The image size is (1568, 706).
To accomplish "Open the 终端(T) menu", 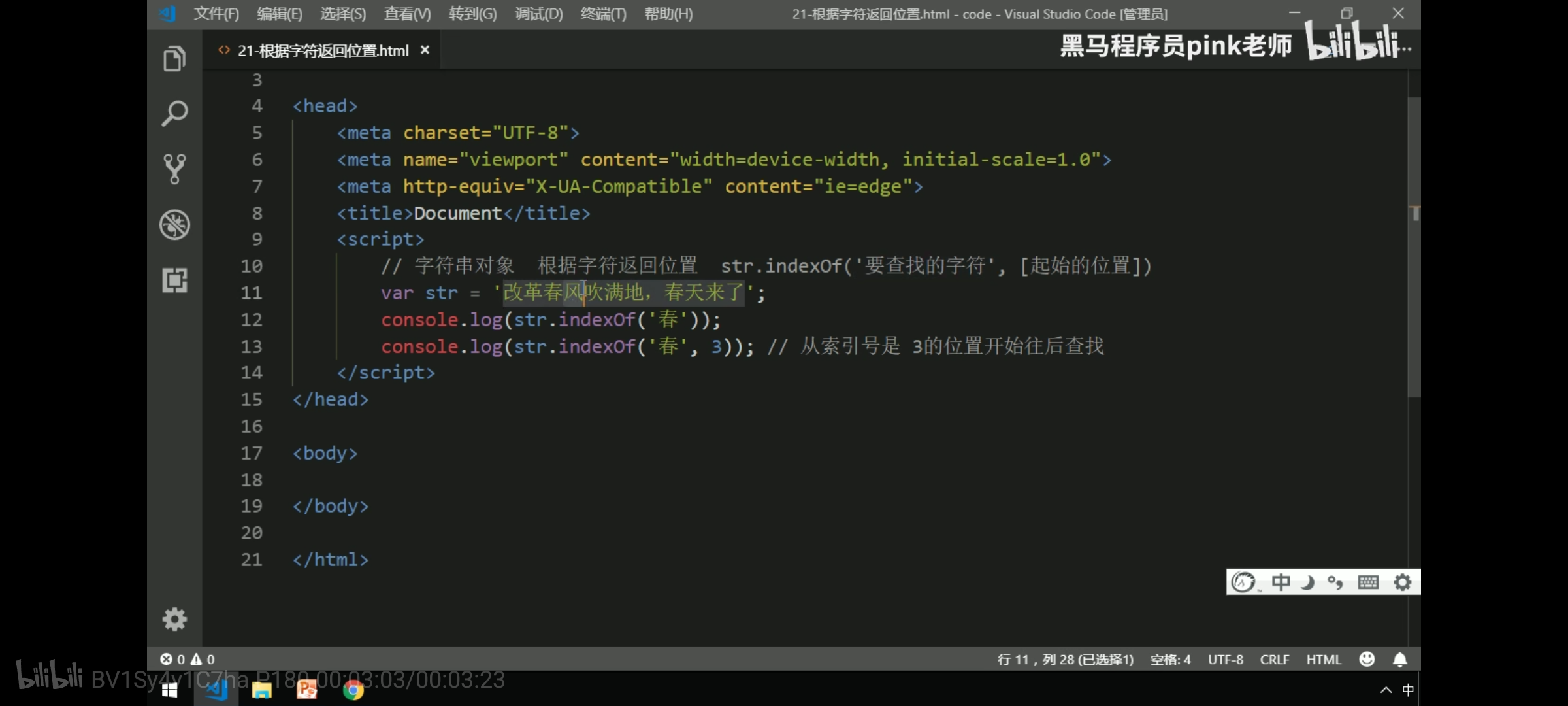I will click(x=603, y=14).
